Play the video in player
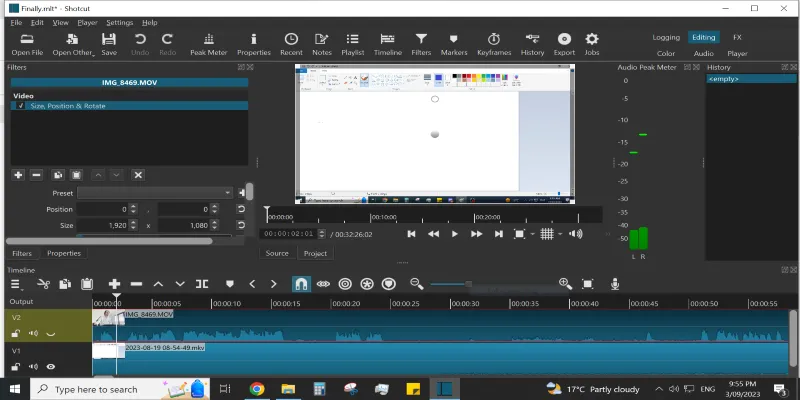Viewport: 800px width, 400px height. [x=455, y=234]
